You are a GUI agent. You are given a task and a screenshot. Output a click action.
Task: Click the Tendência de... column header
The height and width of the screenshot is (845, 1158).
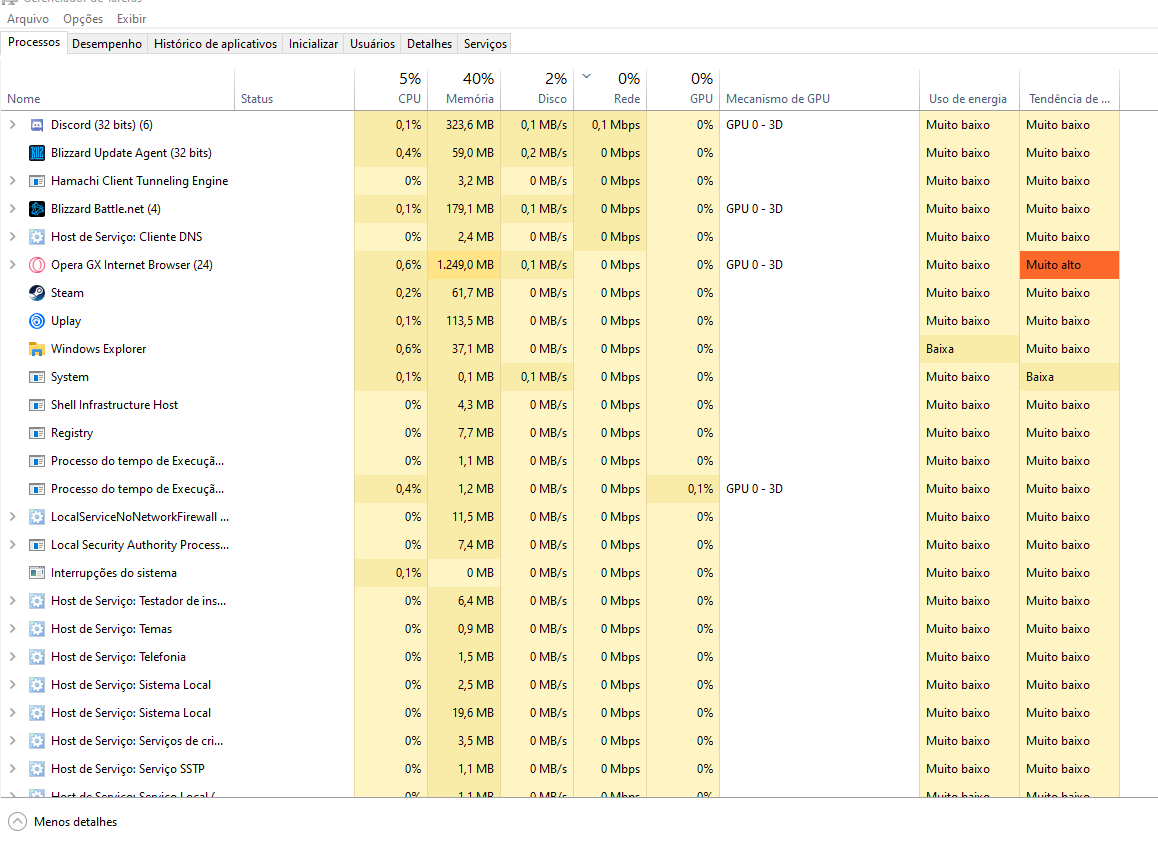point(1069,90)
